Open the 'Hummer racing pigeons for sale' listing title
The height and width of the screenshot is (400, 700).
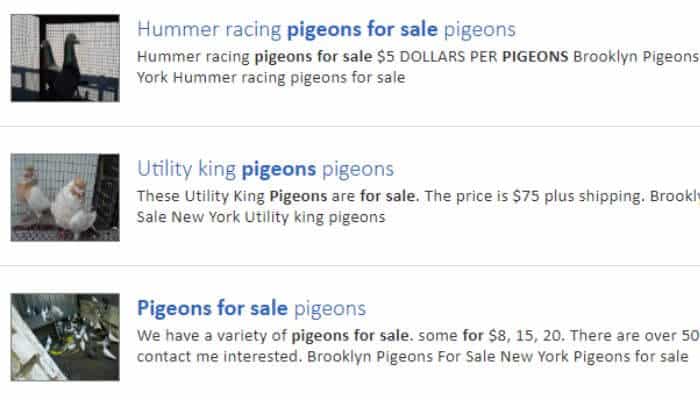pyautogui.click(x=326, y=30)
